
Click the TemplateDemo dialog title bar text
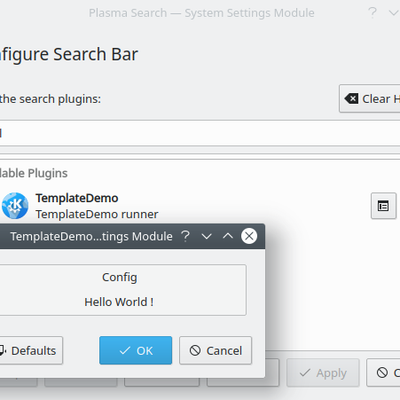point(91,236)
